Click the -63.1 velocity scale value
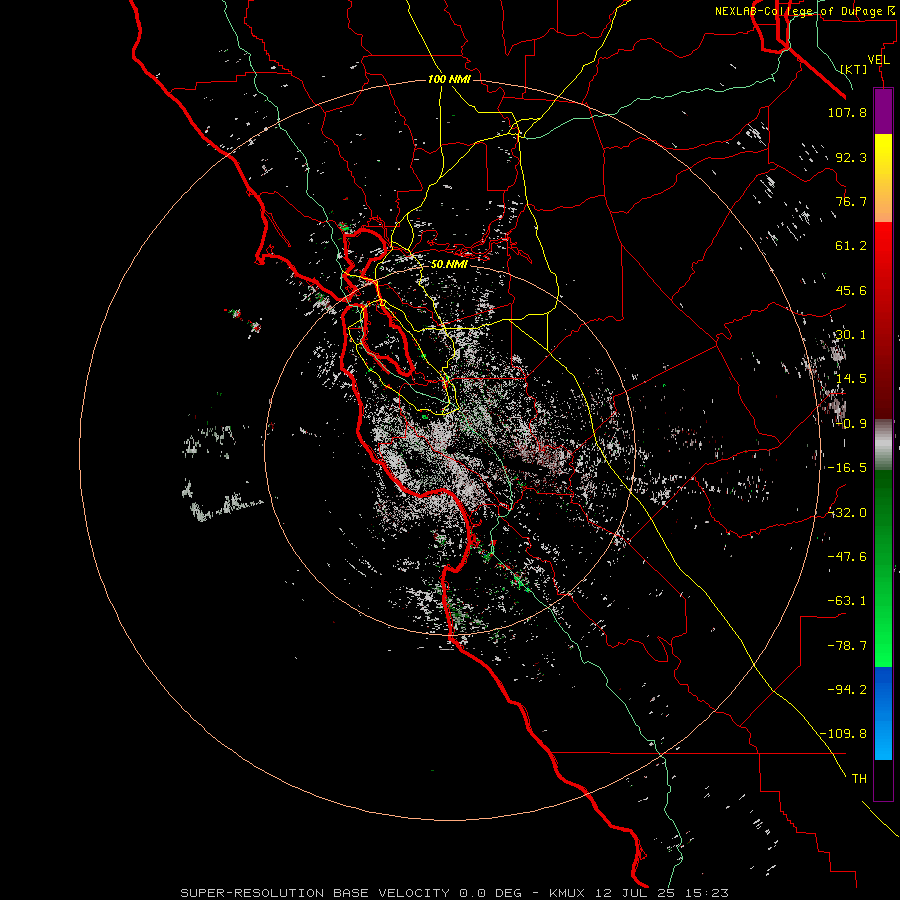 coord(847,601)
